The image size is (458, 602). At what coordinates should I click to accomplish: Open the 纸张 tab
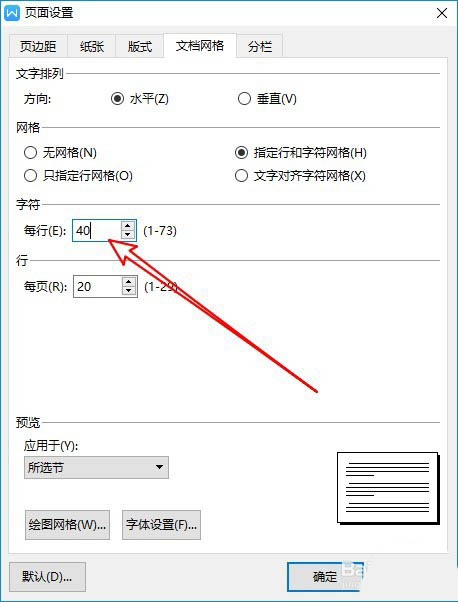pos(92,46)
